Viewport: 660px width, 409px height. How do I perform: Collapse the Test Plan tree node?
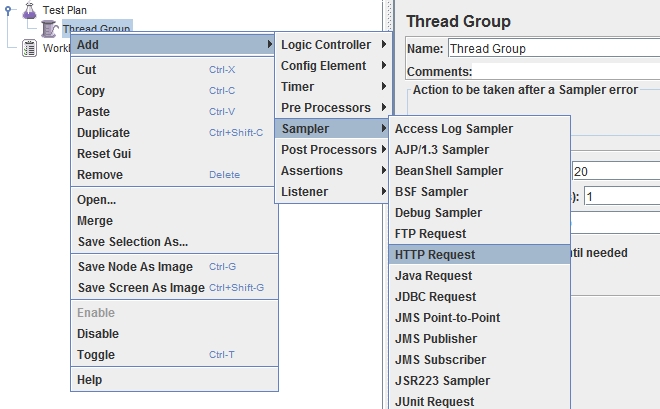tap(9, 10)
